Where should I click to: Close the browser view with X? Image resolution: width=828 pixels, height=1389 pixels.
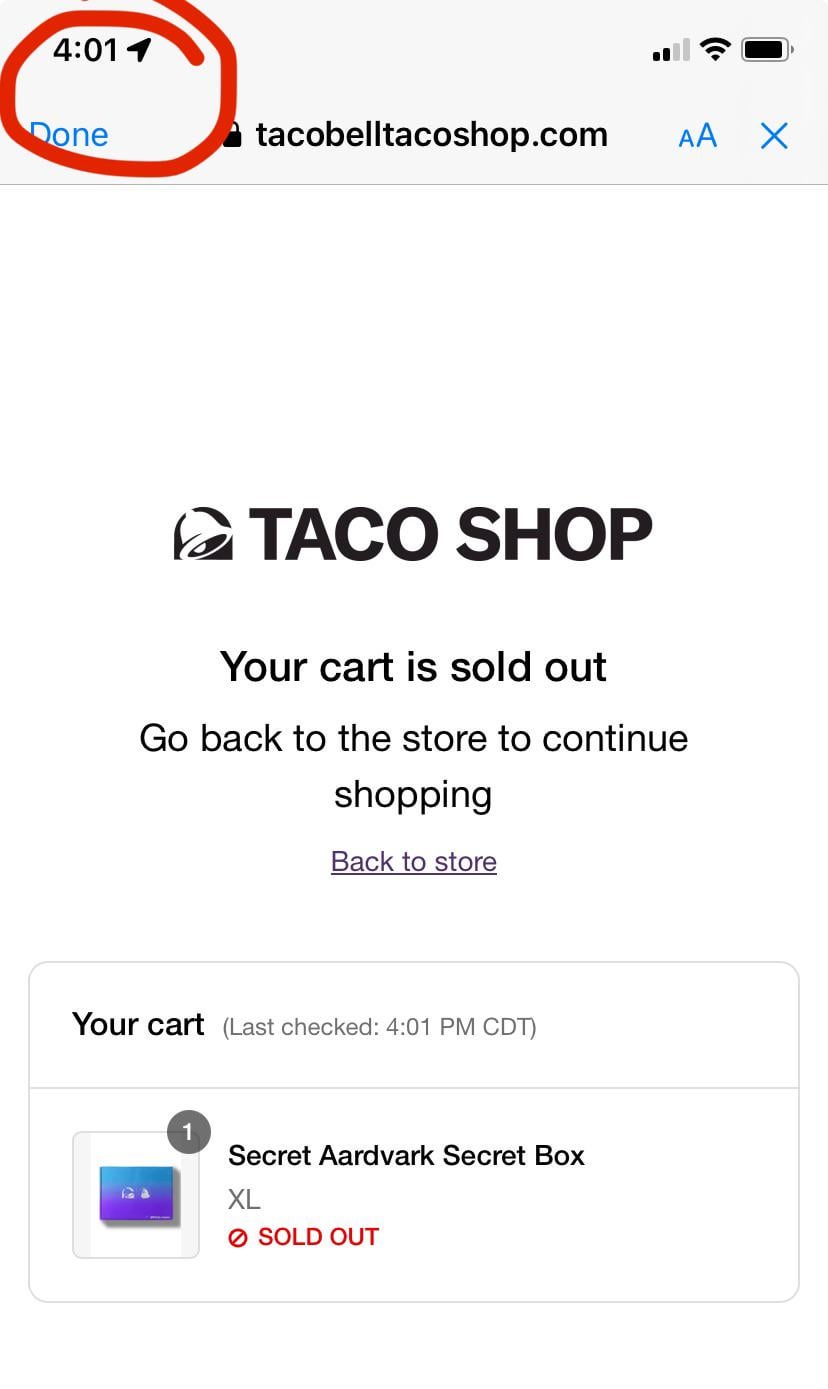774,136
